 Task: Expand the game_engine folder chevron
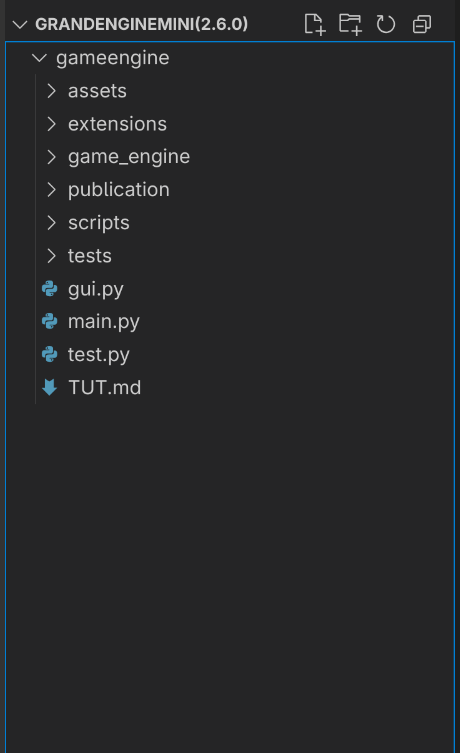click(51, 157)
